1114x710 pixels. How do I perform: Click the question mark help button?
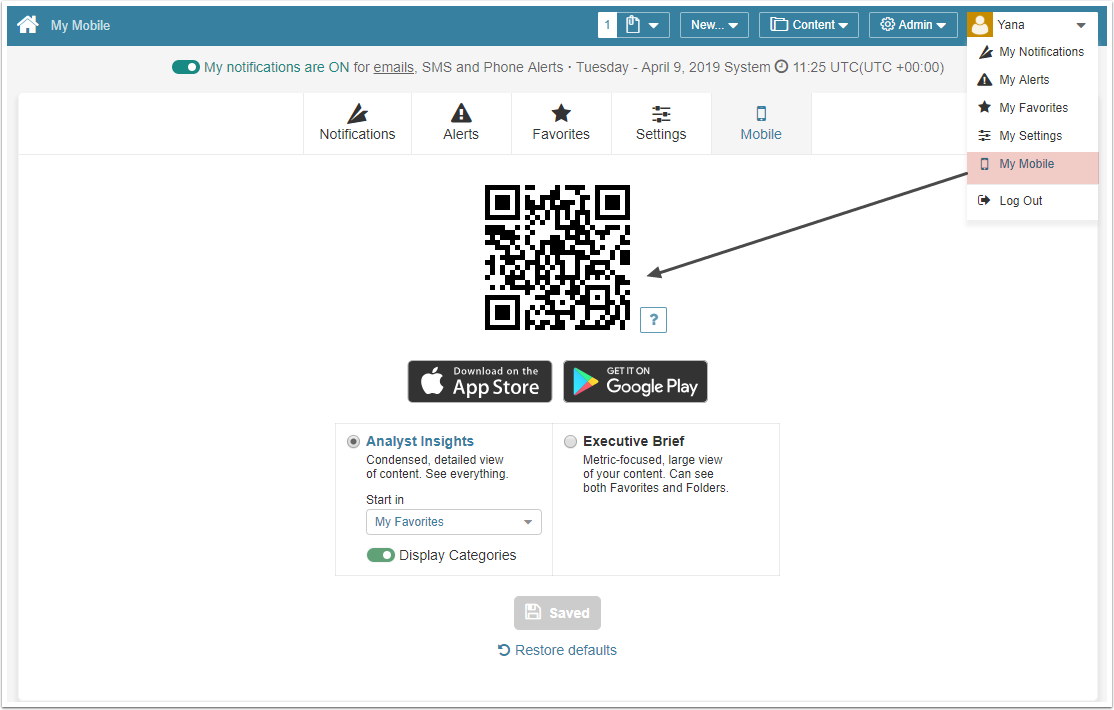(654, 320)
